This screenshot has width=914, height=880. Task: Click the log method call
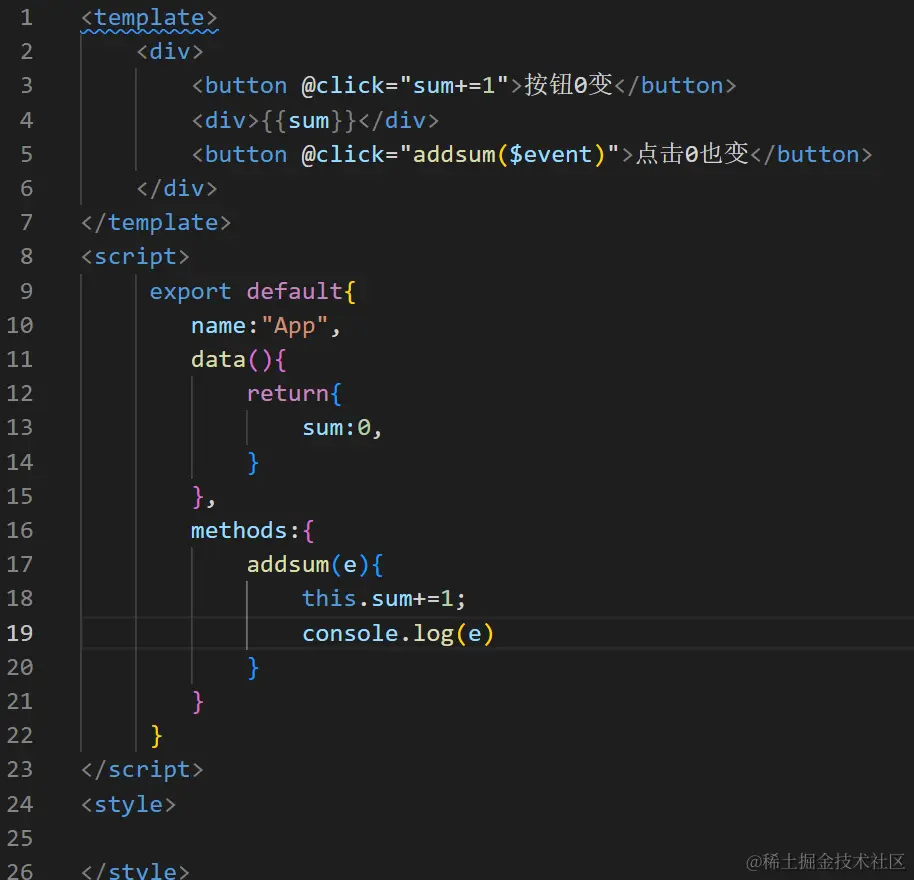tap(433, 634)
